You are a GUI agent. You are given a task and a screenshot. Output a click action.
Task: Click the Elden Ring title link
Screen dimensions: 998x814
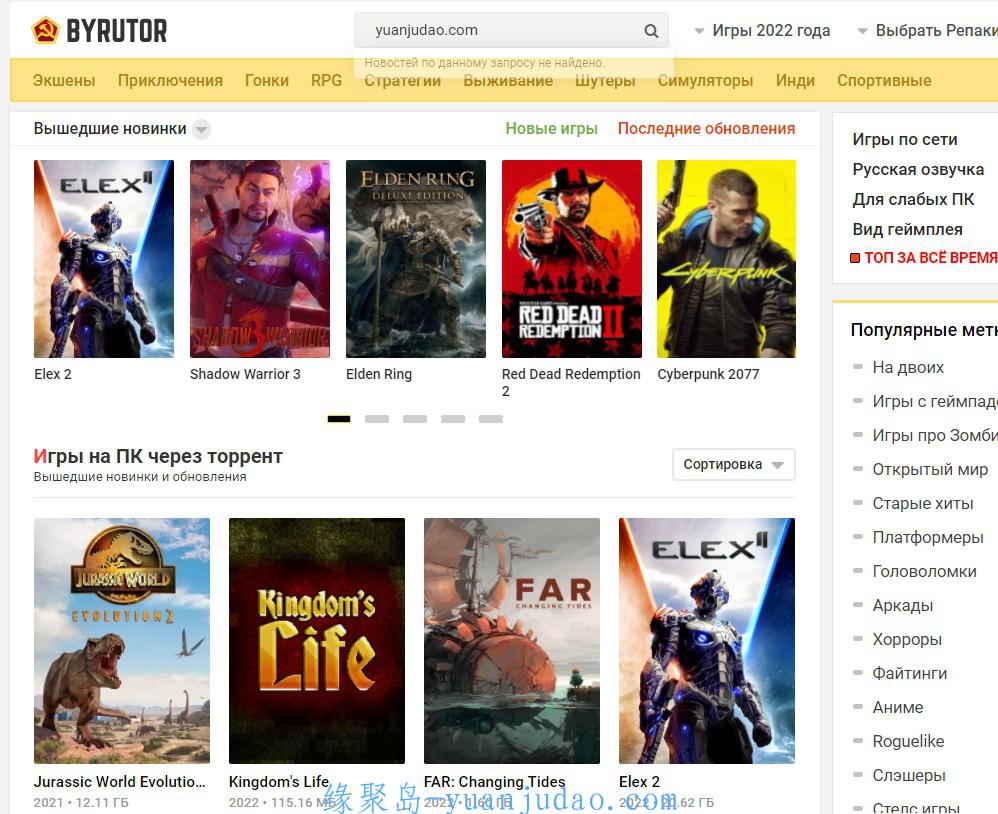click(379, 374)
